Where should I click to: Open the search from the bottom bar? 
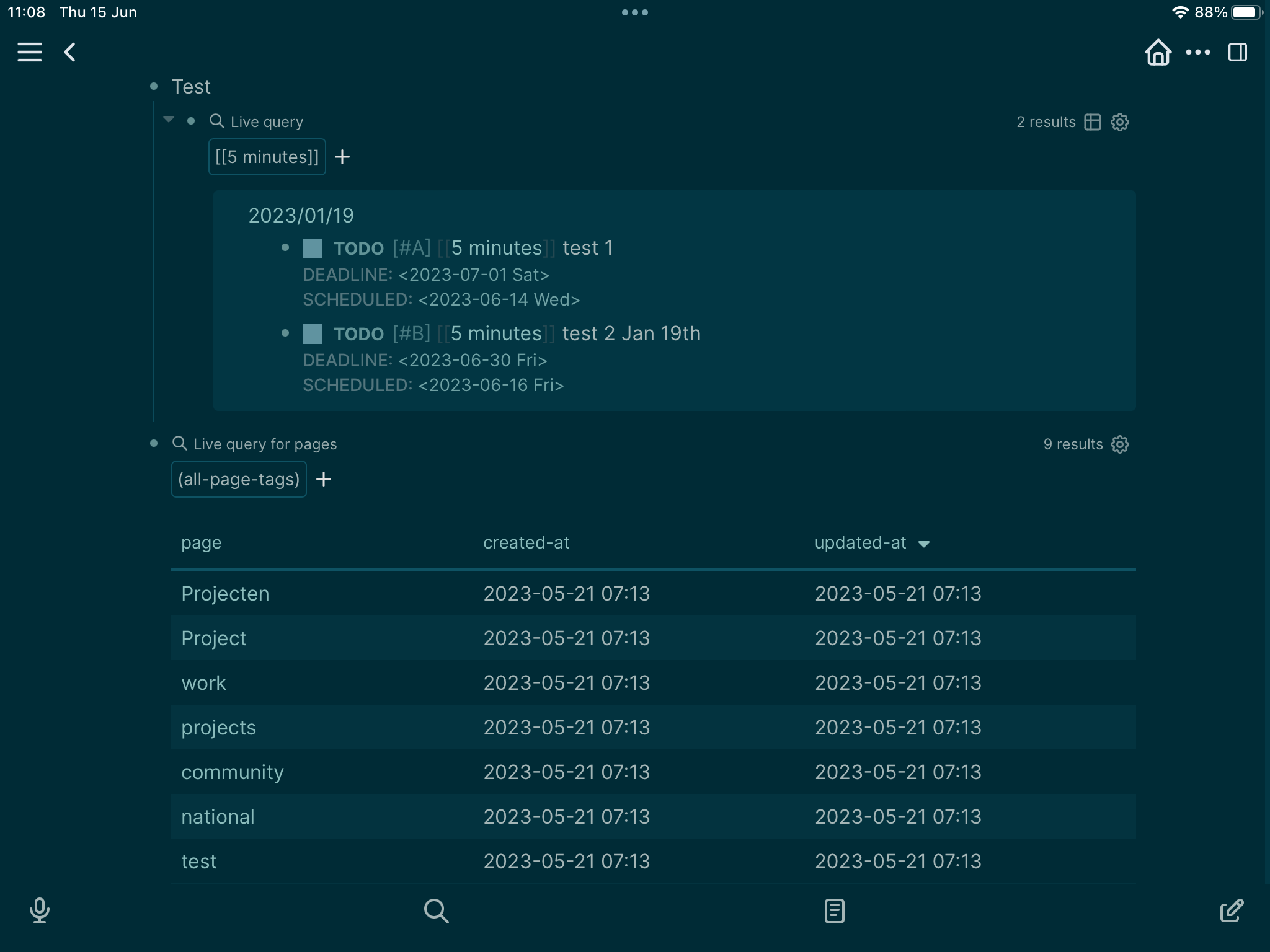[x=437, y=912]
